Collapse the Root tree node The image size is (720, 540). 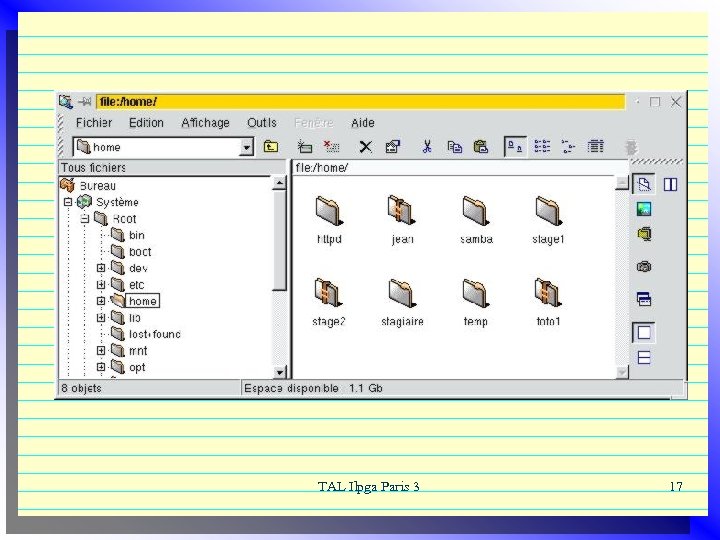point(84,219)
